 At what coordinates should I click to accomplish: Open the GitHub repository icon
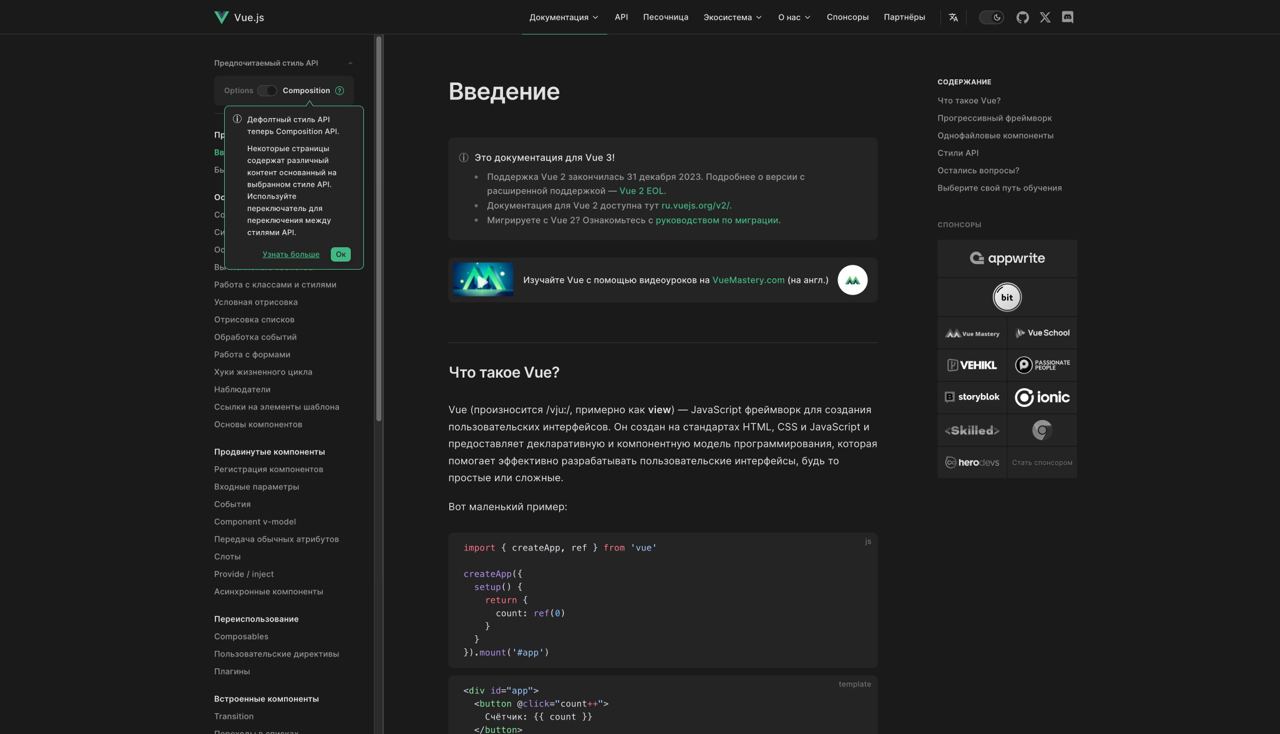point(1022,17)
